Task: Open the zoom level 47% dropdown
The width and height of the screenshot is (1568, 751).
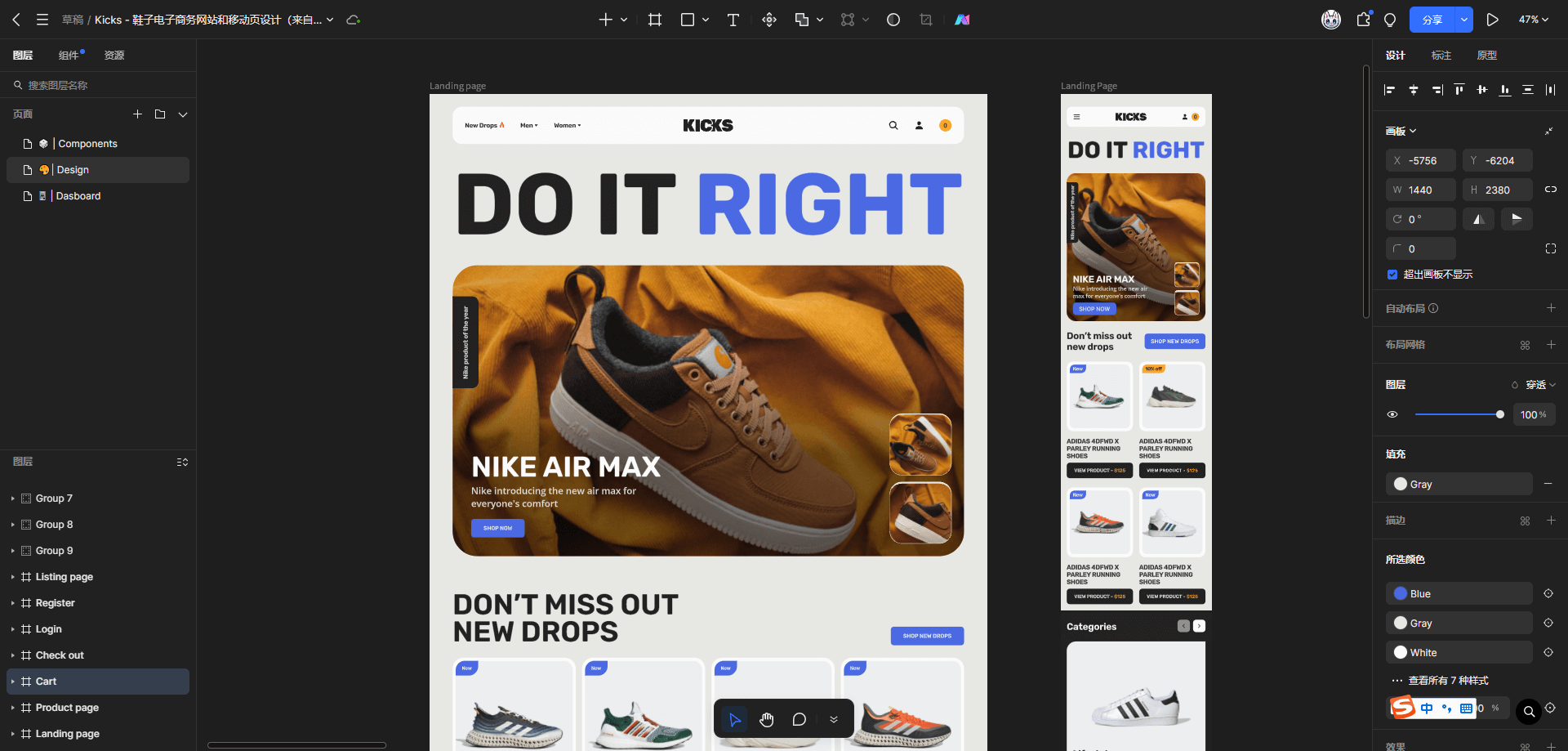Action: click(x=1533, y=20)
